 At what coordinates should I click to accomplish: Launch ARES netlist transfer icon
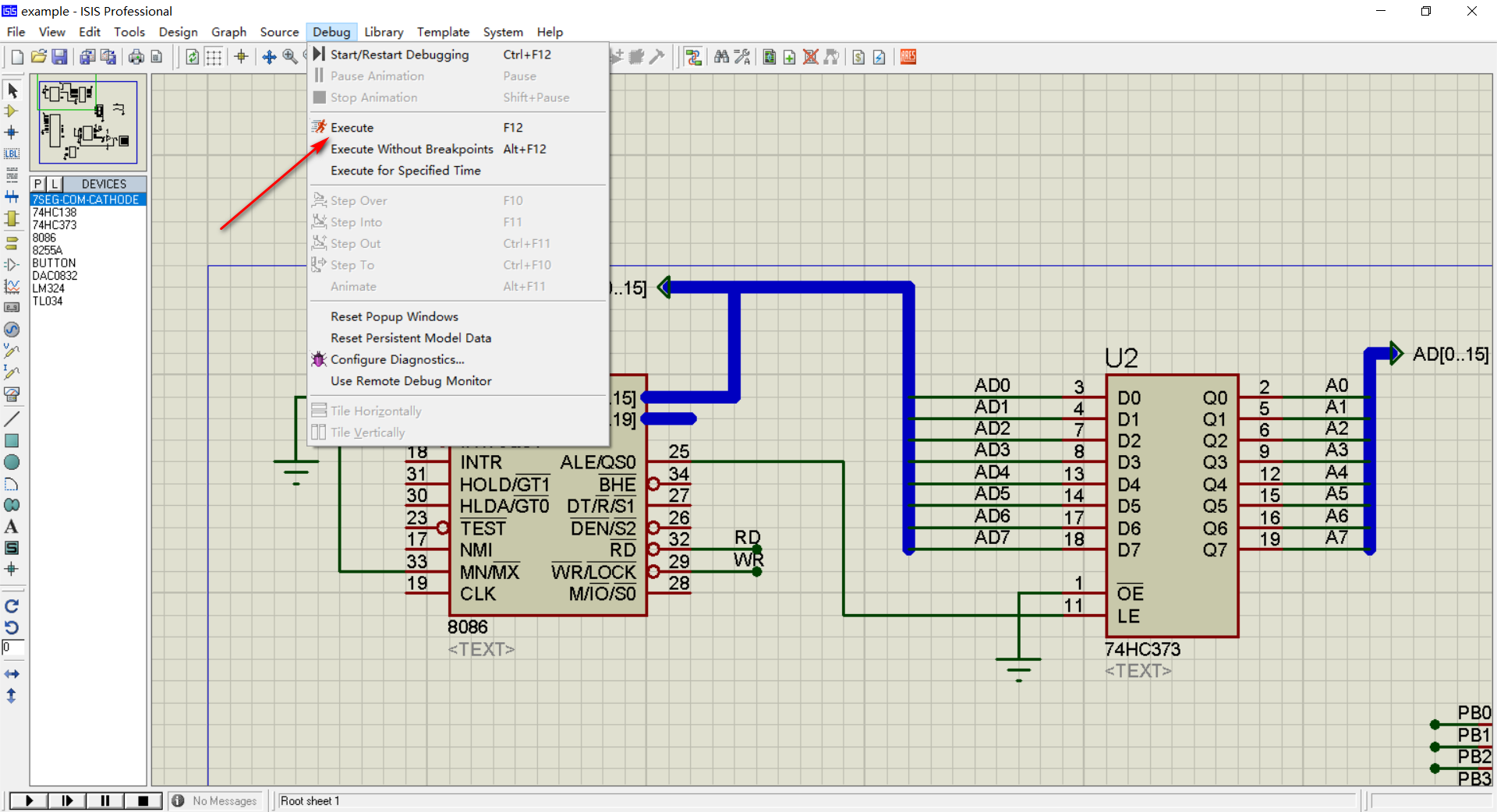click(908, 57)
